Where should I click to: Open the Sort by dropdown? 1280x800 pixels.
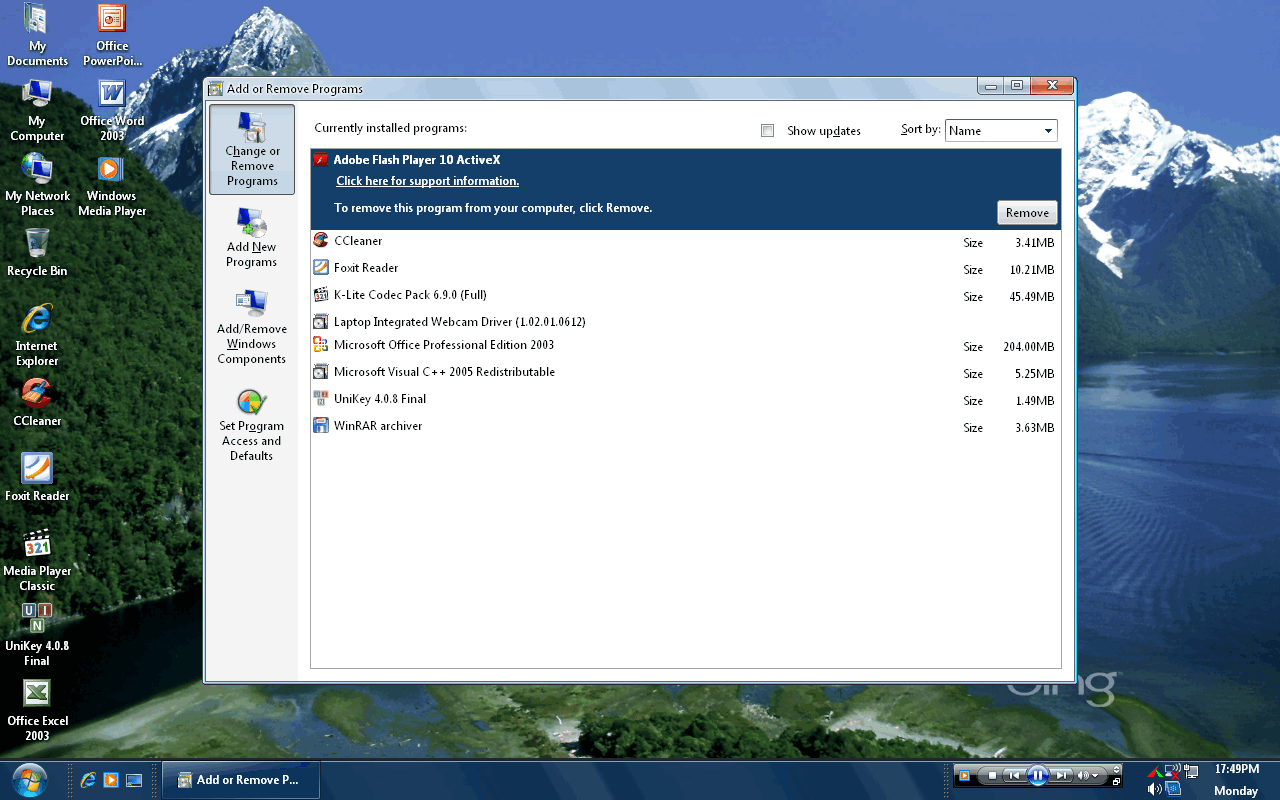click(1001, 131)
